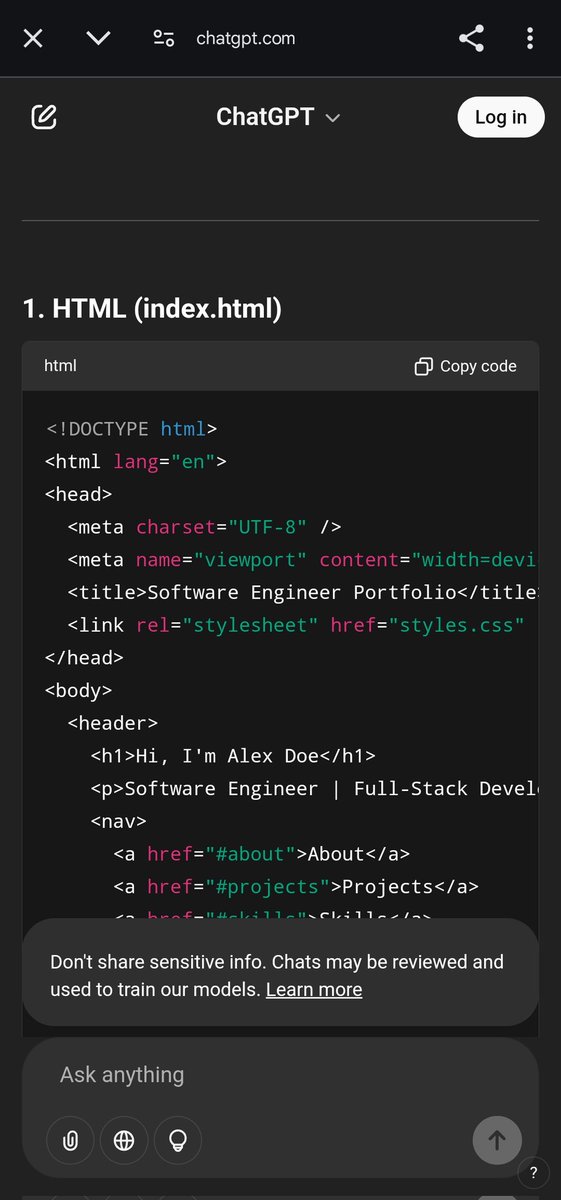Copy code from the html block
The height and width of the screenshot is (1200, 561).
[466, 366]
